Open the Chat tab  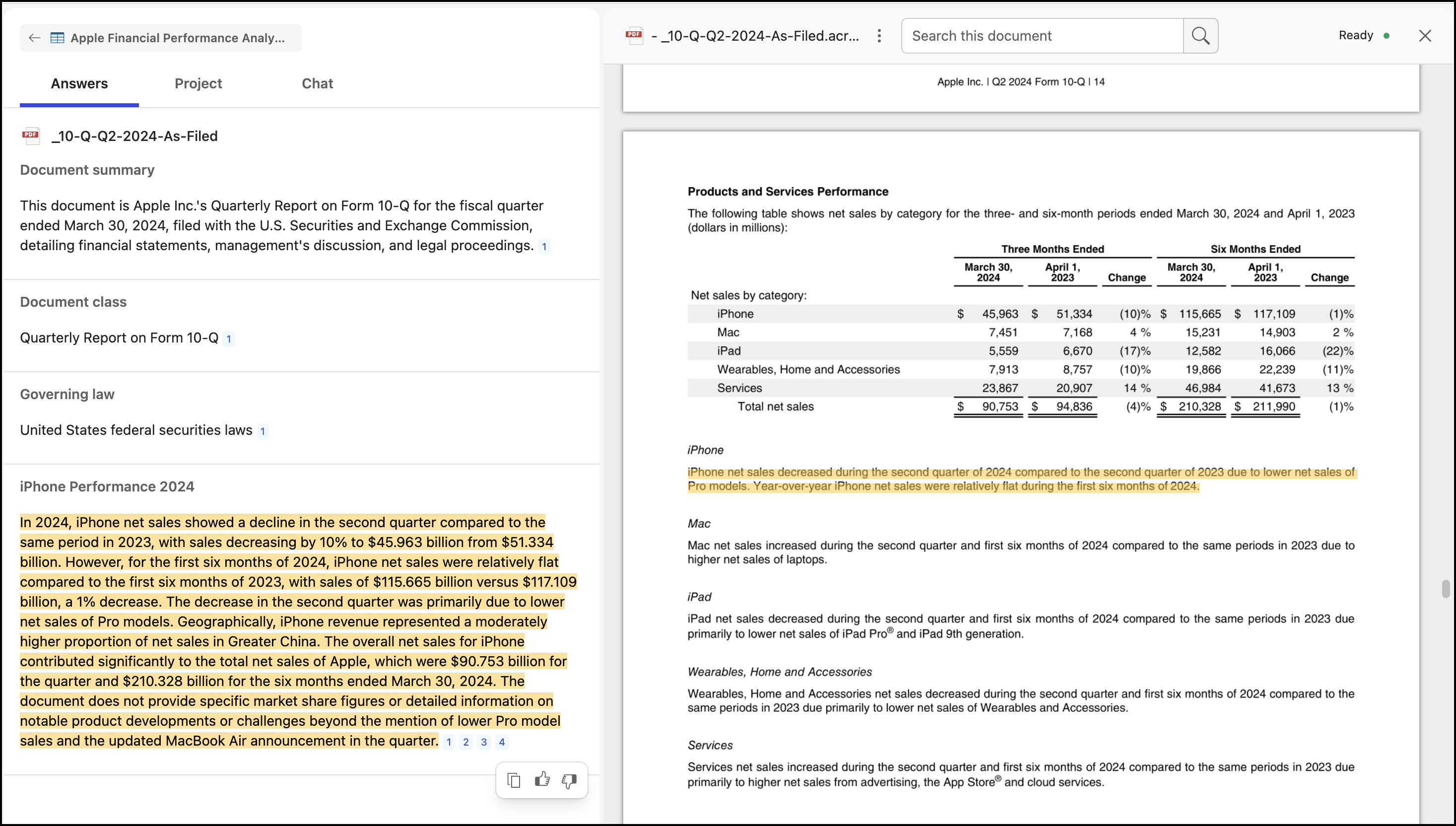318,84
